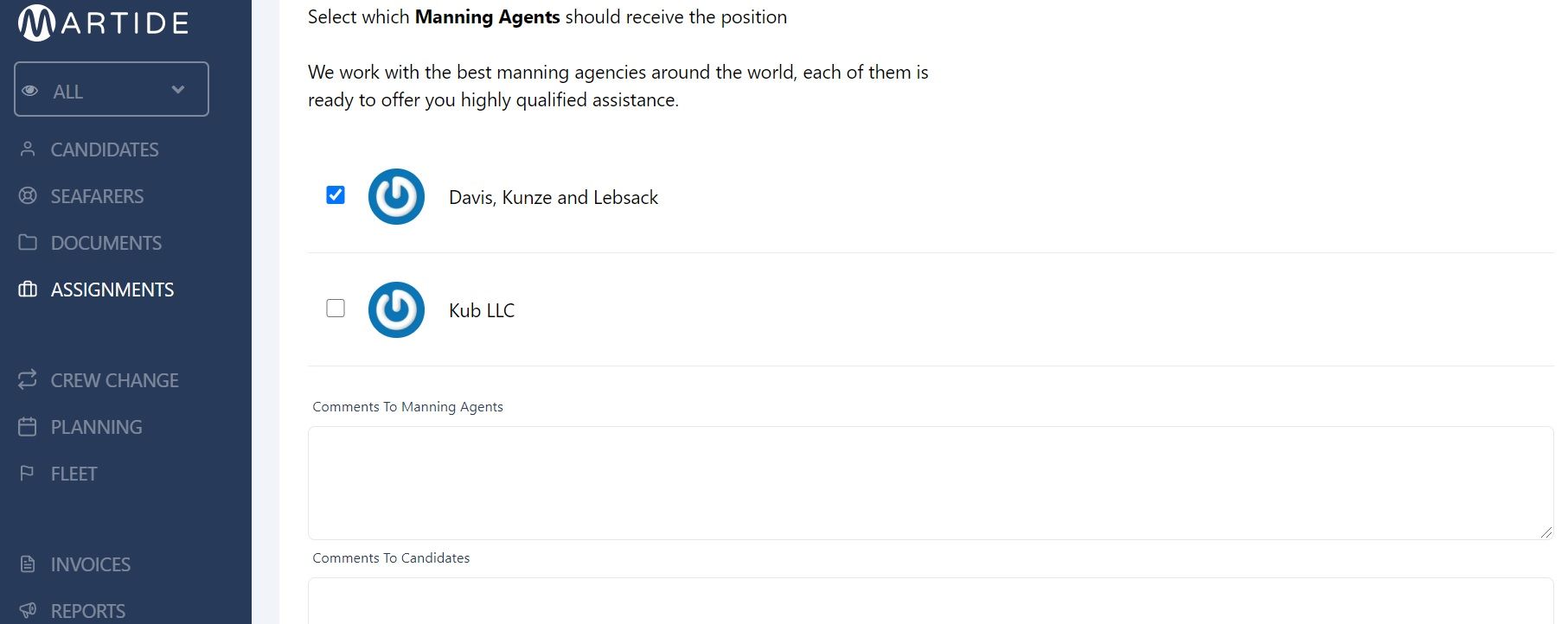Viewport: 1568px width, 624px height.
Task: Click the Crew Change arrows icon
Action: (x=28, y=379)
